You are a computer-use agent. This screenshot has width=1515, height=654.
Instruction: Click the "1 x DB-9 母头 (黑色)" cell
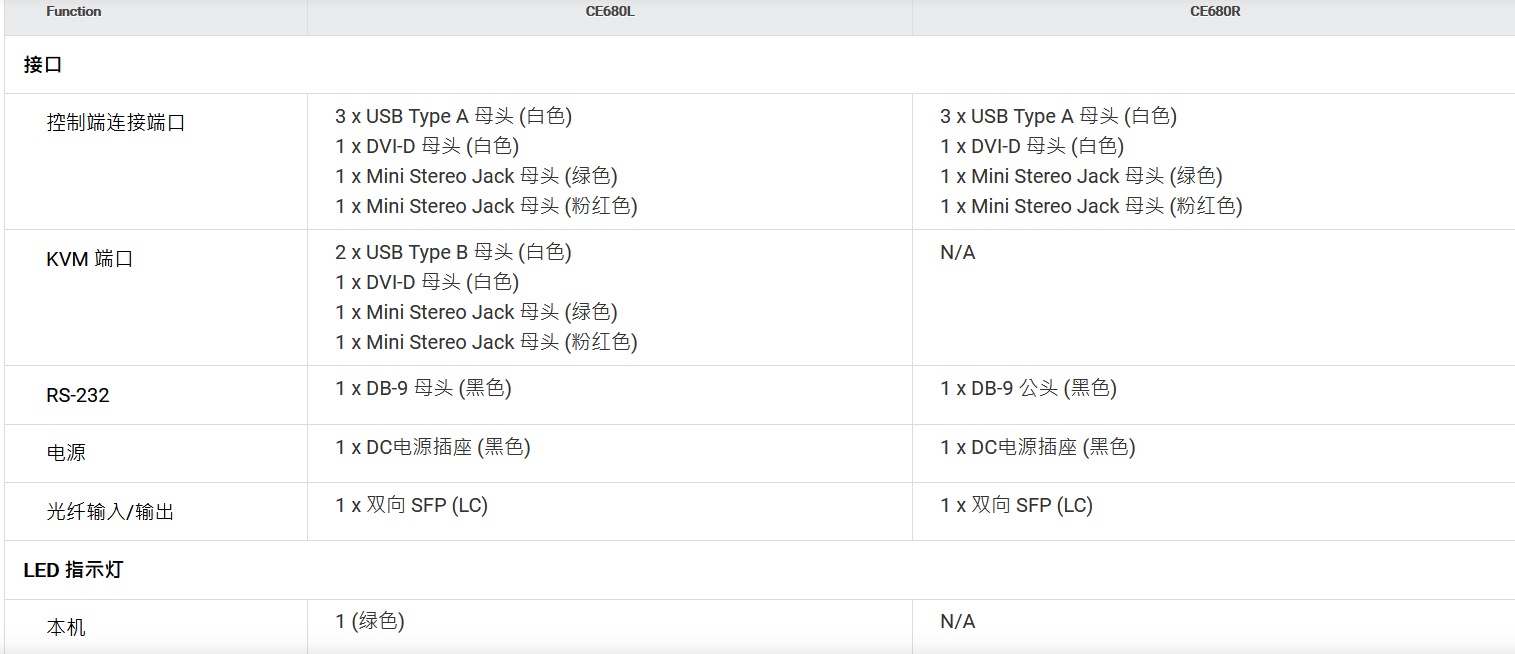(423, 388)
